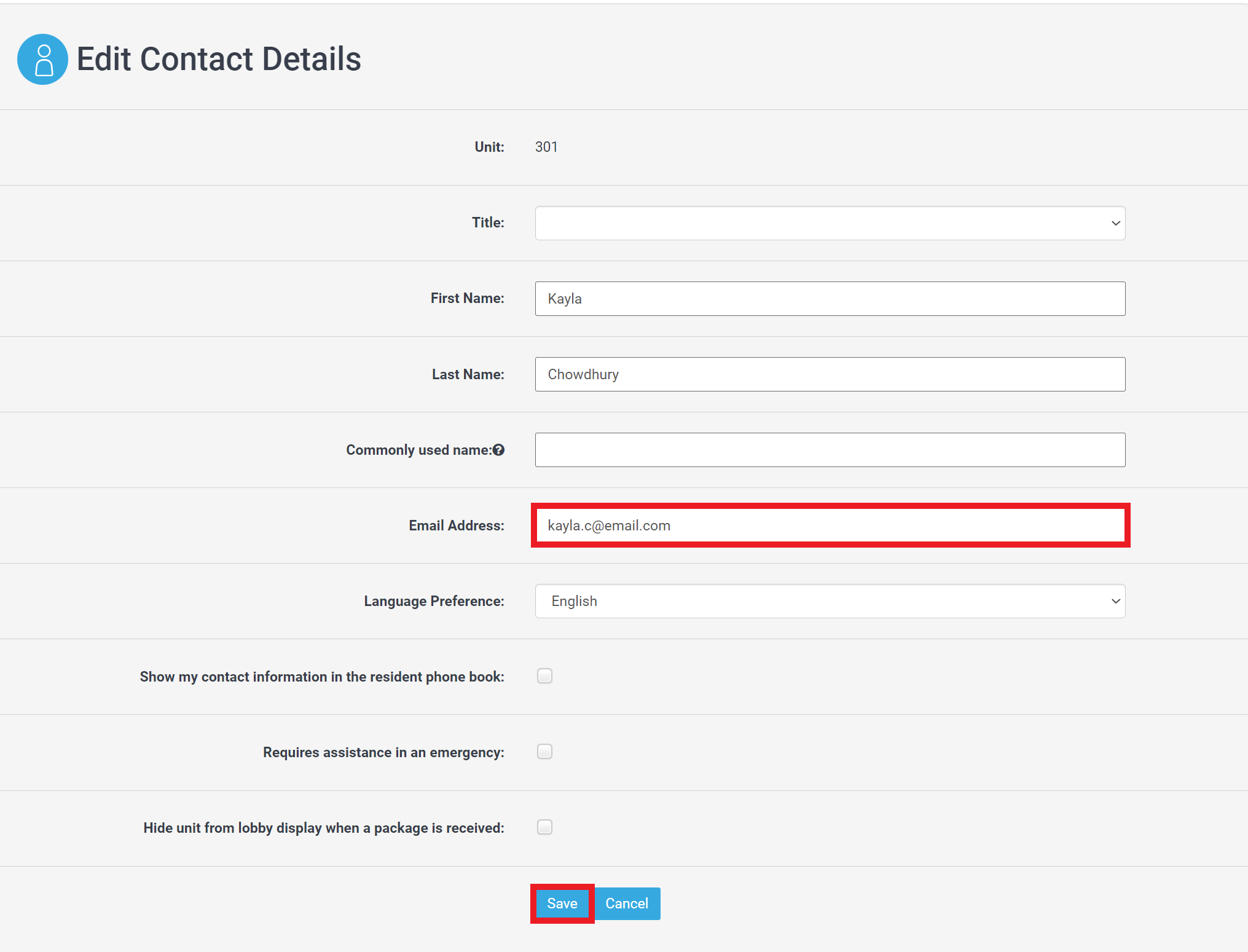
Task: Save the contact details
Action: (561, 903)
